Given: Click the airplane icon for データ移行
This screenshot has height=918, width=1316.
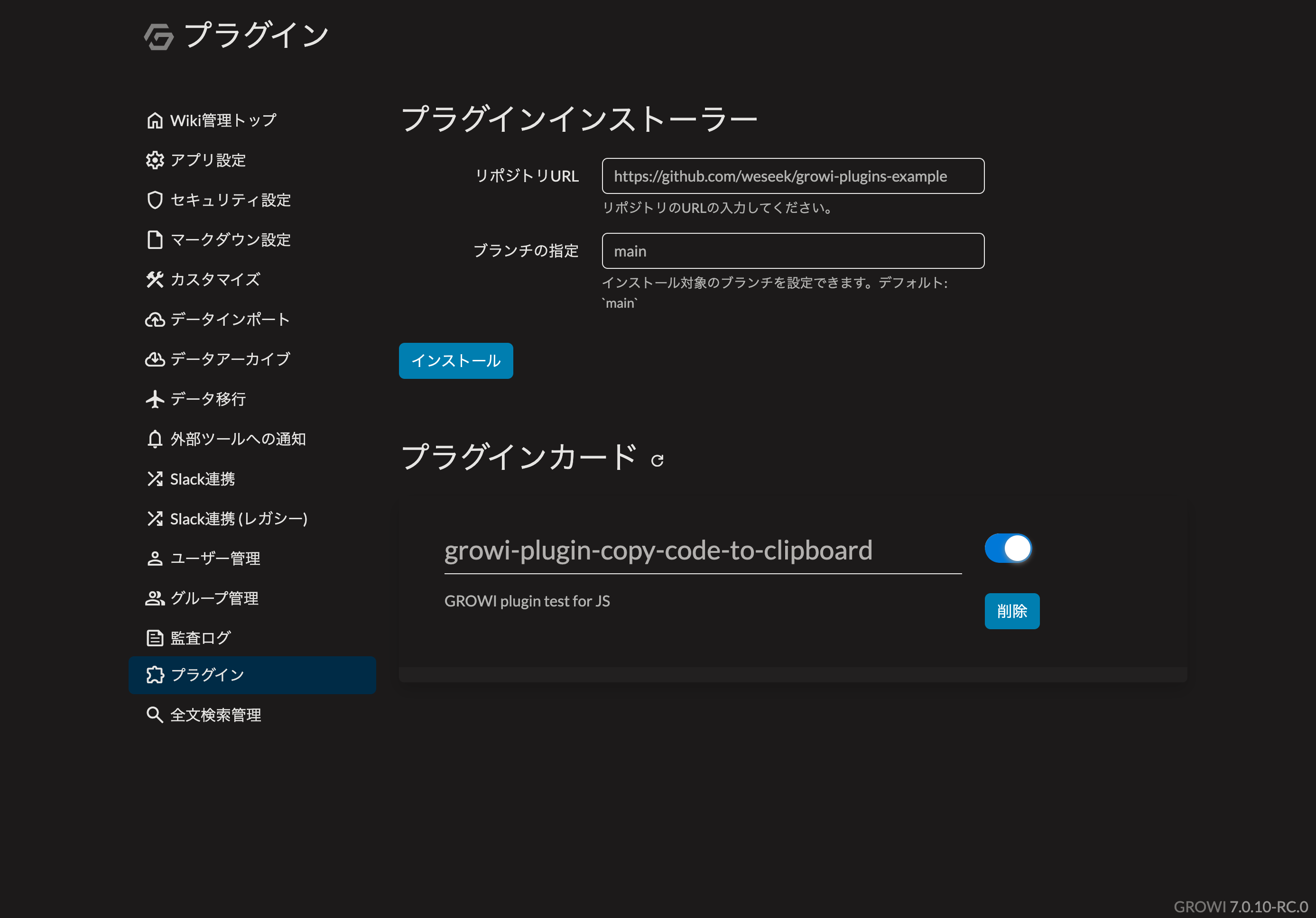Looking at the screenshot, I should pyautogui.click(x=155, y=399).
